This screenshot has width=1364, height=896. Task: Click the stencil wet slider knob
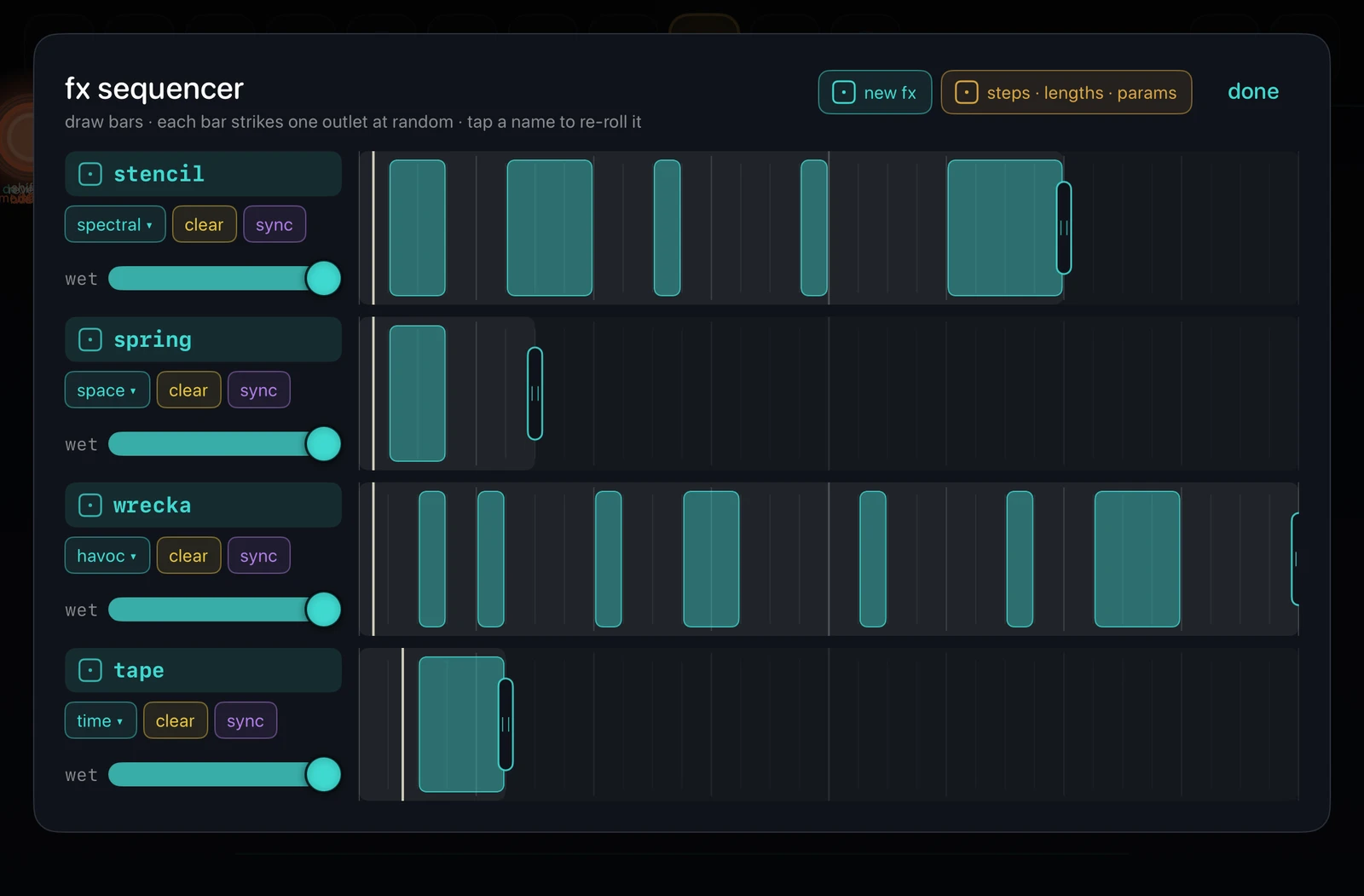(323, 278)
